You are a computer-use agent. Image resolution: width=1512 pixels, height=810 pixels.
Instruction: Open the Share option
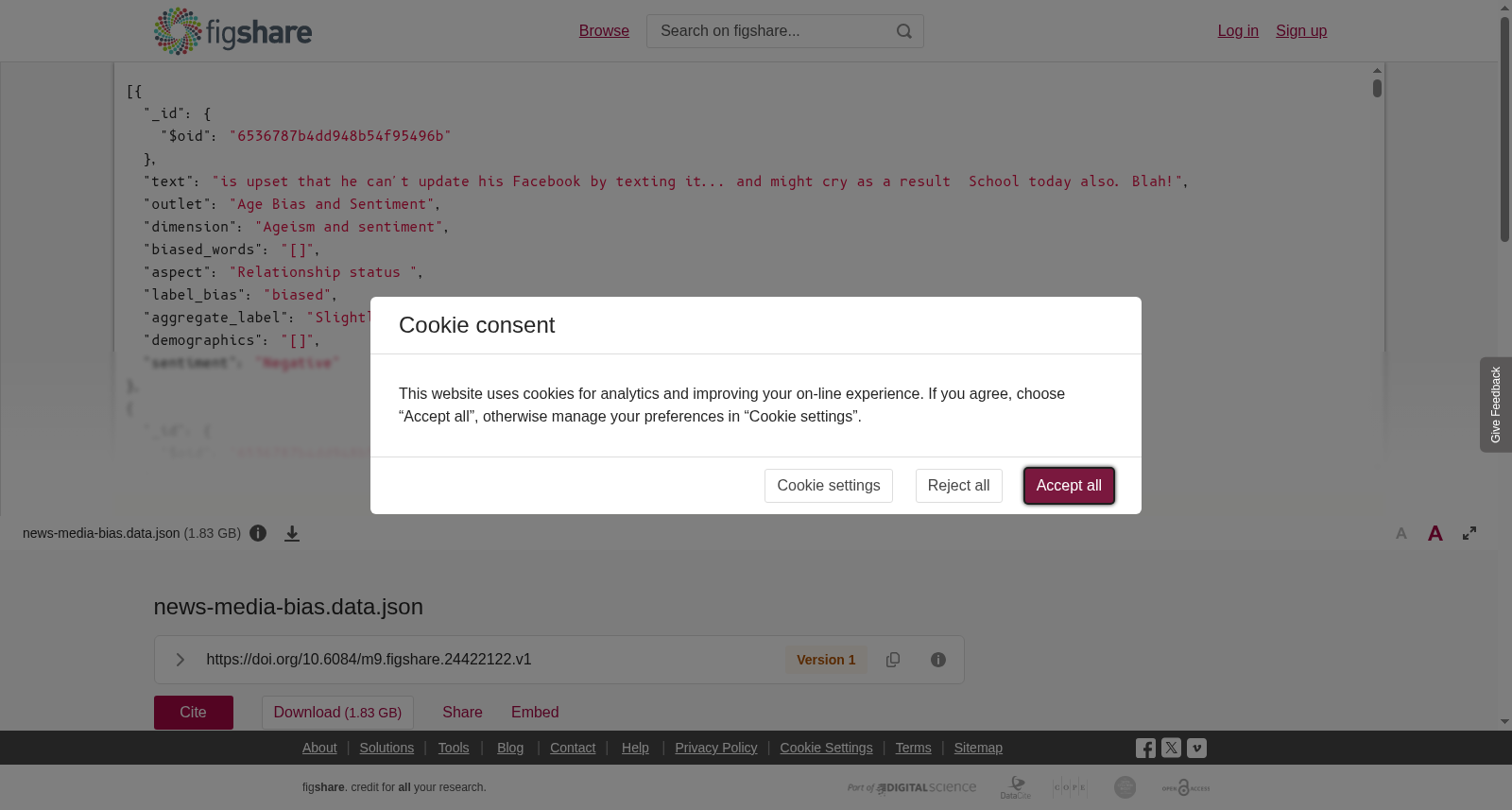tap(462, 713)
